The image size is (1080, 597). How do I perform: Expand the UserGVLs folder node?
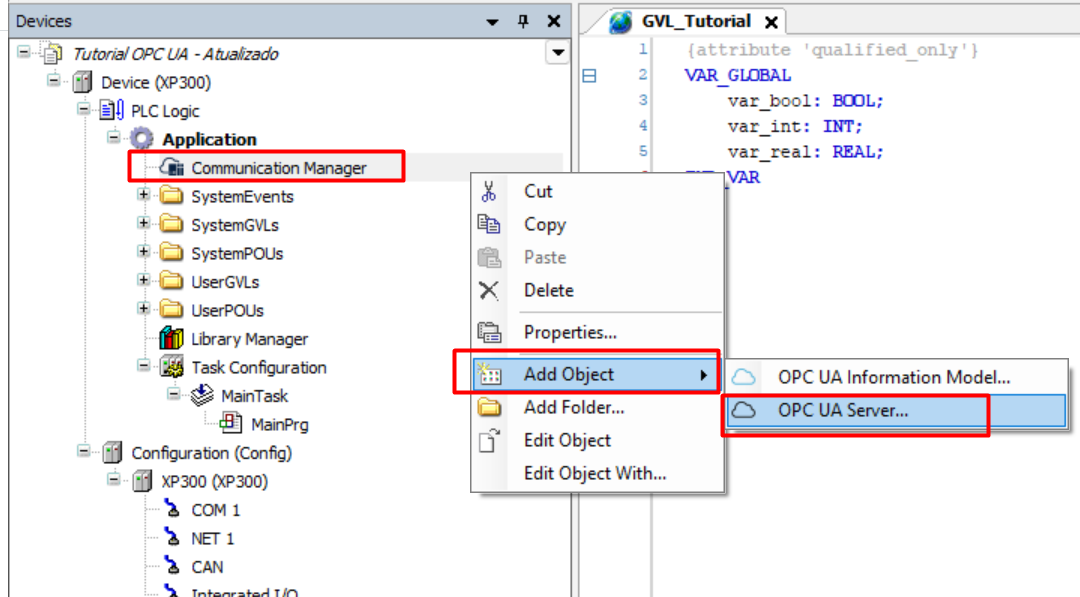pos(143,282)
